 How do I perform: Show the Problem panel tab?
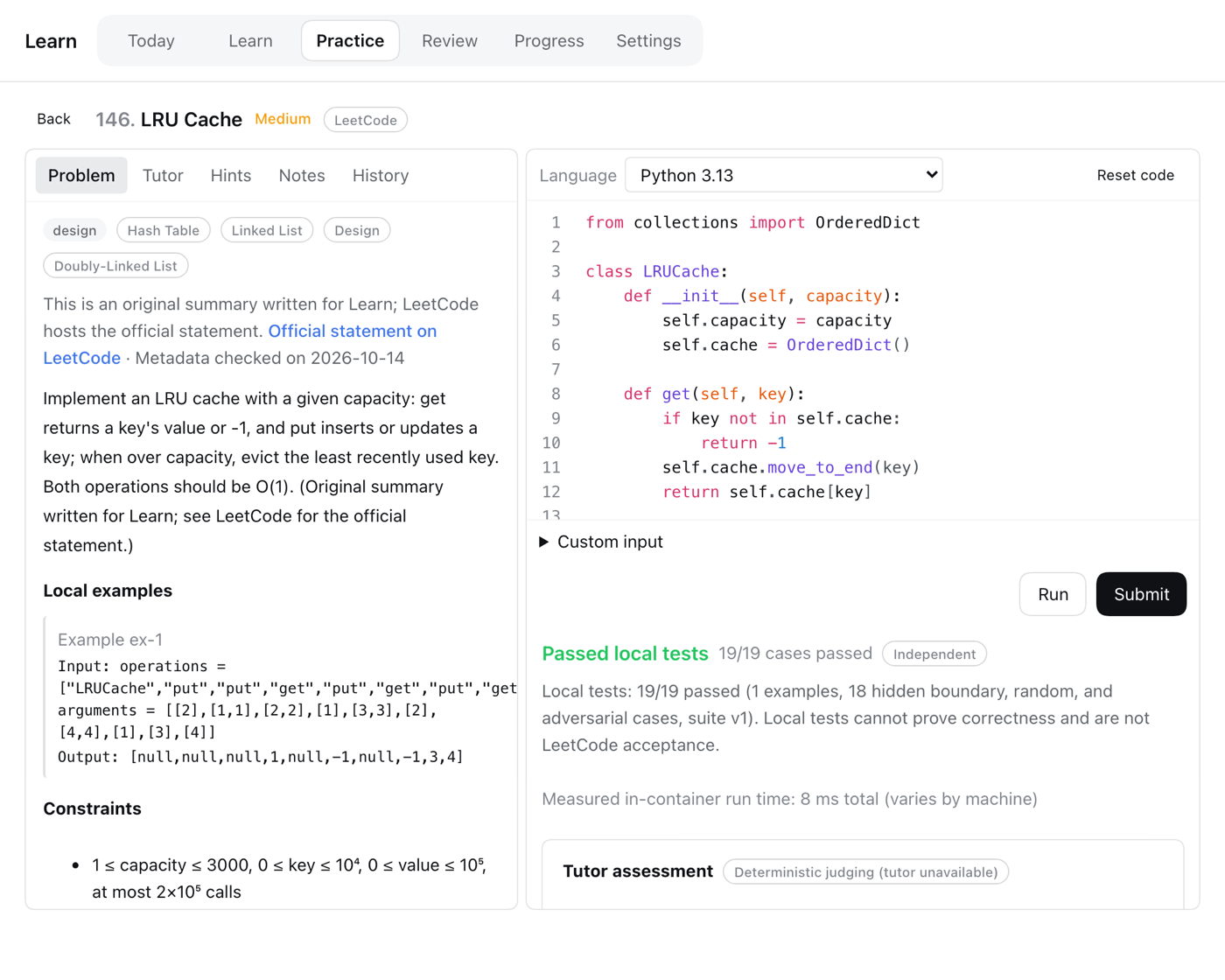pos(81,176)
